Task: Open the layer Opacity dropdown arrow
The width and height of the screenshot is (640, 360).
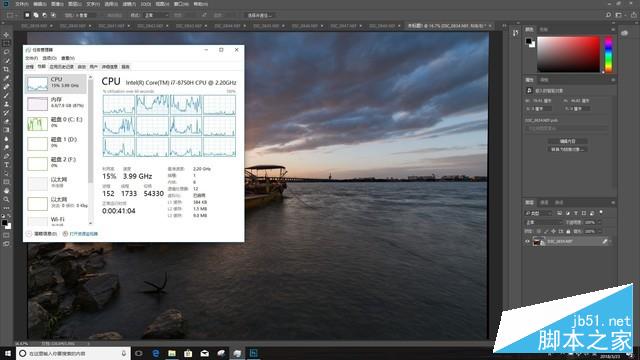Action: (x=599, y=222)
